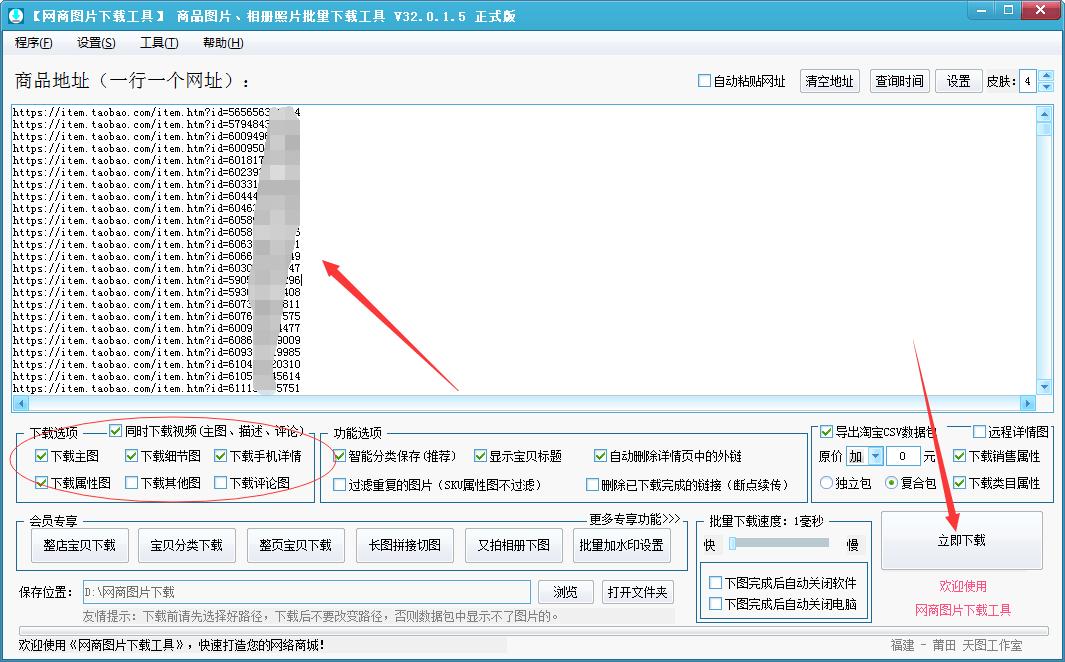This screenshot has width=1065, height=662.
Task: Click the up arrow on the 皮肤 skin stepper
Action: point(1044,75)
